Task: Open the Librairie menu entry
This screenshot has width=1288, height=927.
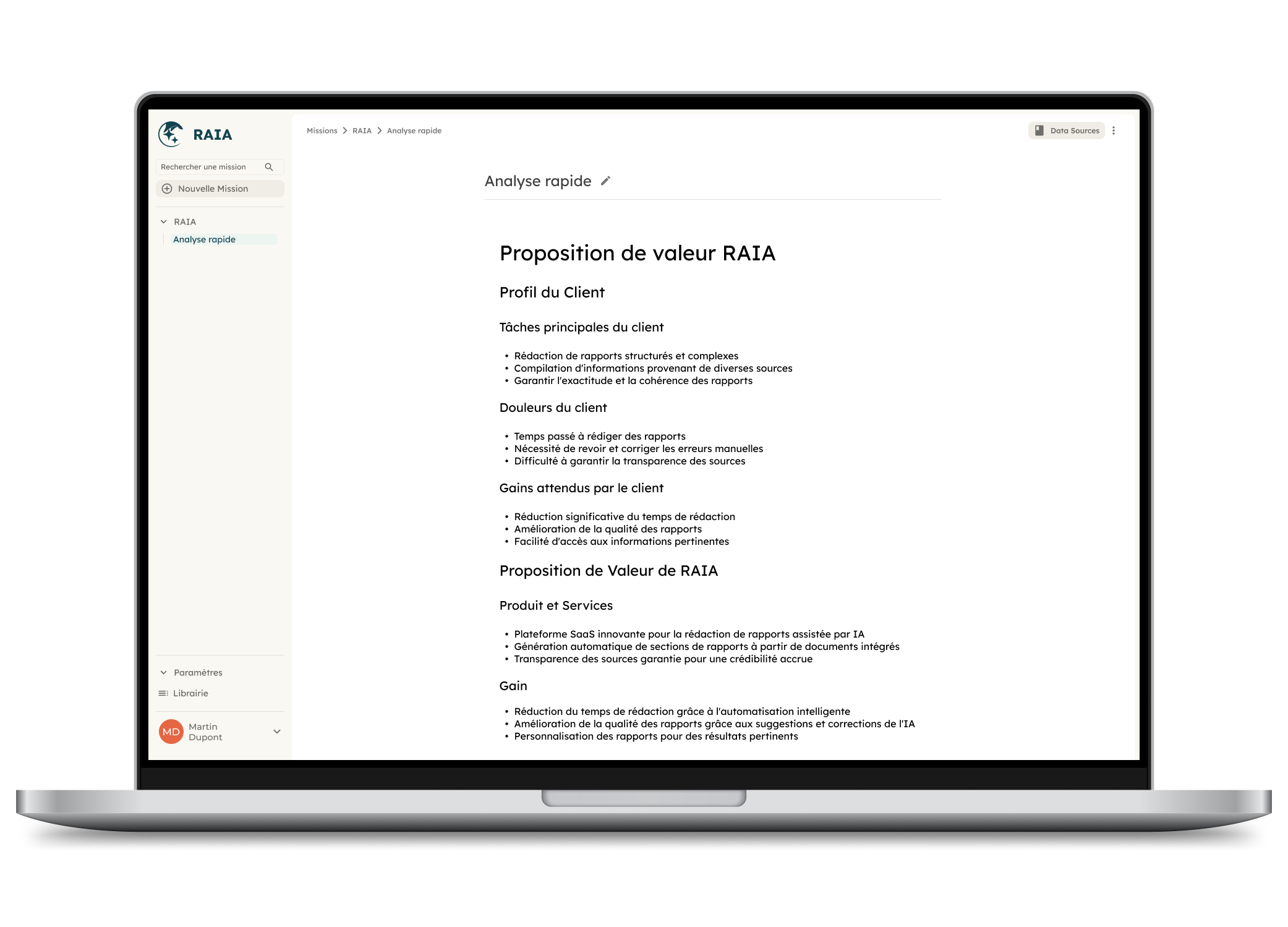Action: click(190, 693)
